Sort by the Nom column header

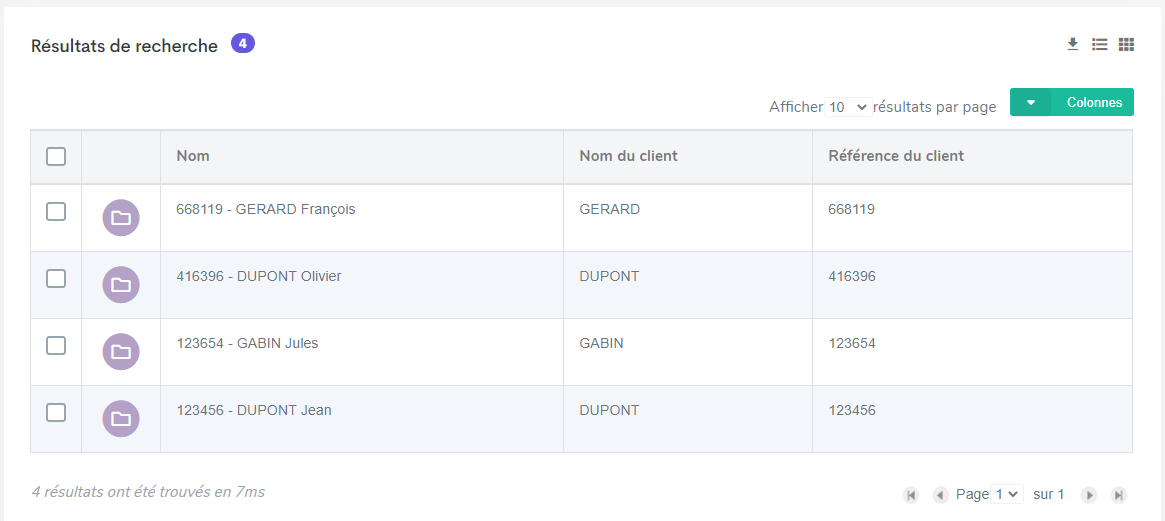click(x=193, y=156)
